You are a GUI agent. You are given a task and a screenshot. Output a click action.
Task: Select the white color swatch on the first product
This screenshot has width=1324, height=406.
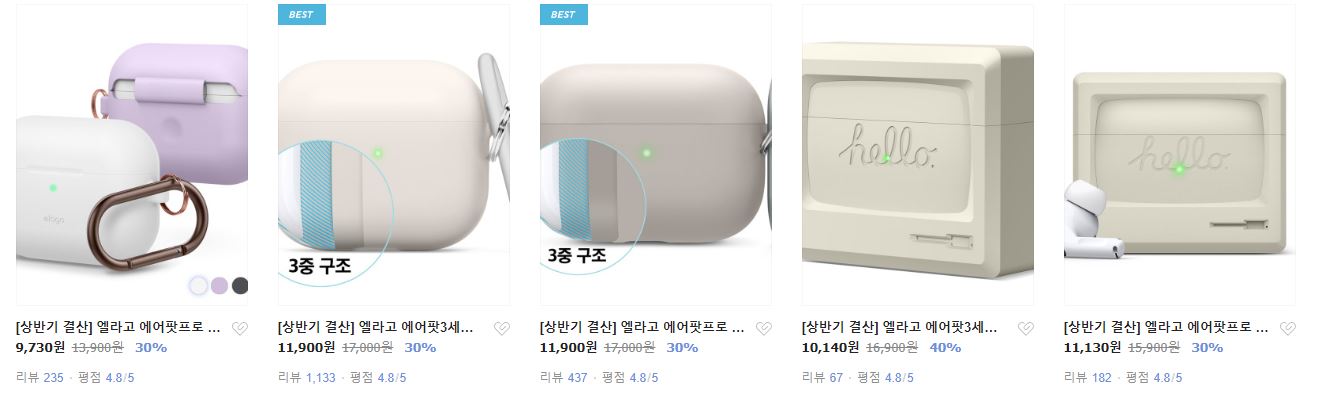199,287
